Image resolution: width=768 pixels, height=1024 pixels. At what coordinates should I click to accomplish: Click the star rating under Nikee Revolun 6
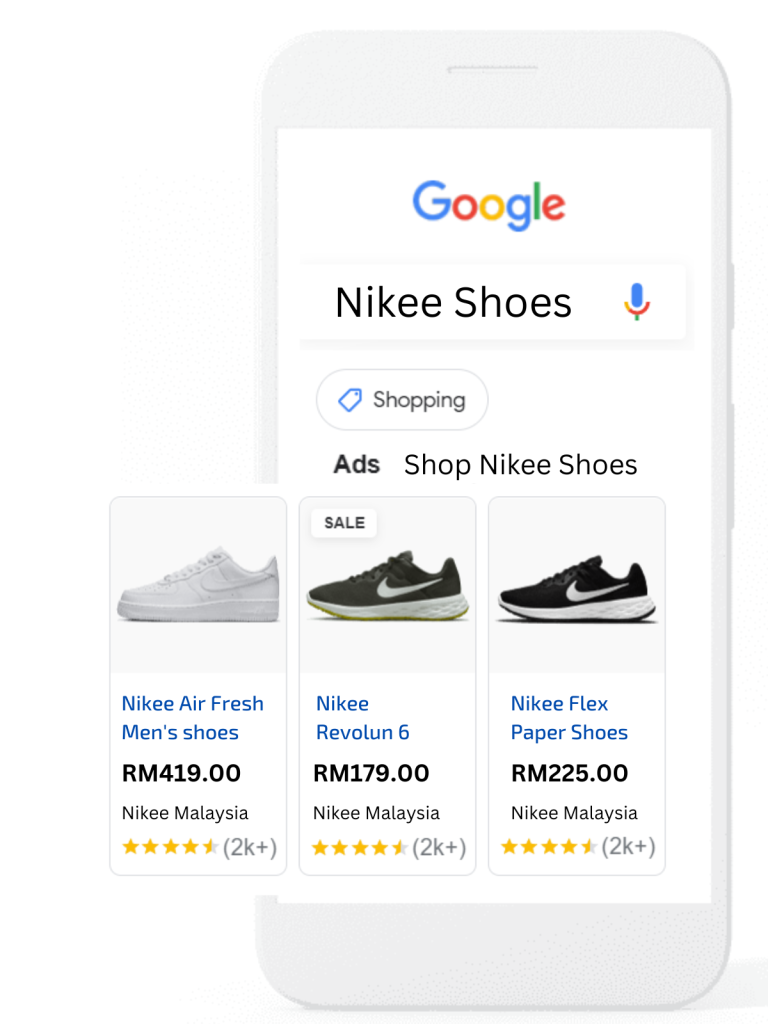tap(360, 847)
